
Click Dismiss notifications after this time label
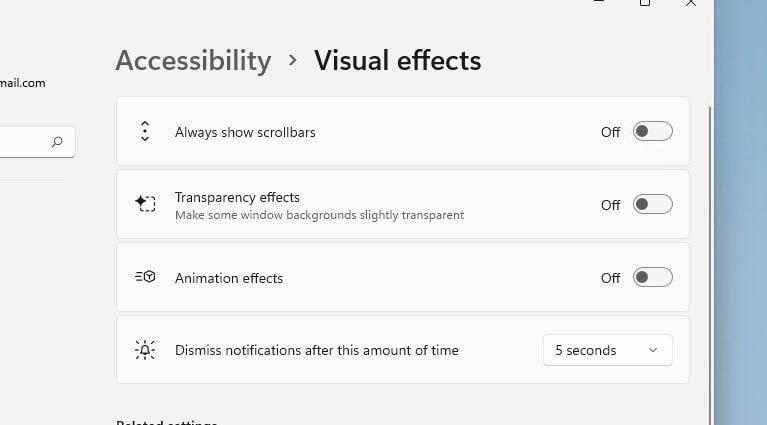point(317,350)
